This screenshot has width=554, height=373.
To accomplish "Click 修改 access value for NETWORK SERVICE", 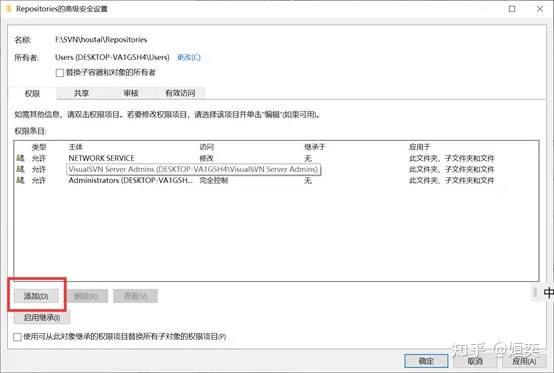I will [207, 158].
